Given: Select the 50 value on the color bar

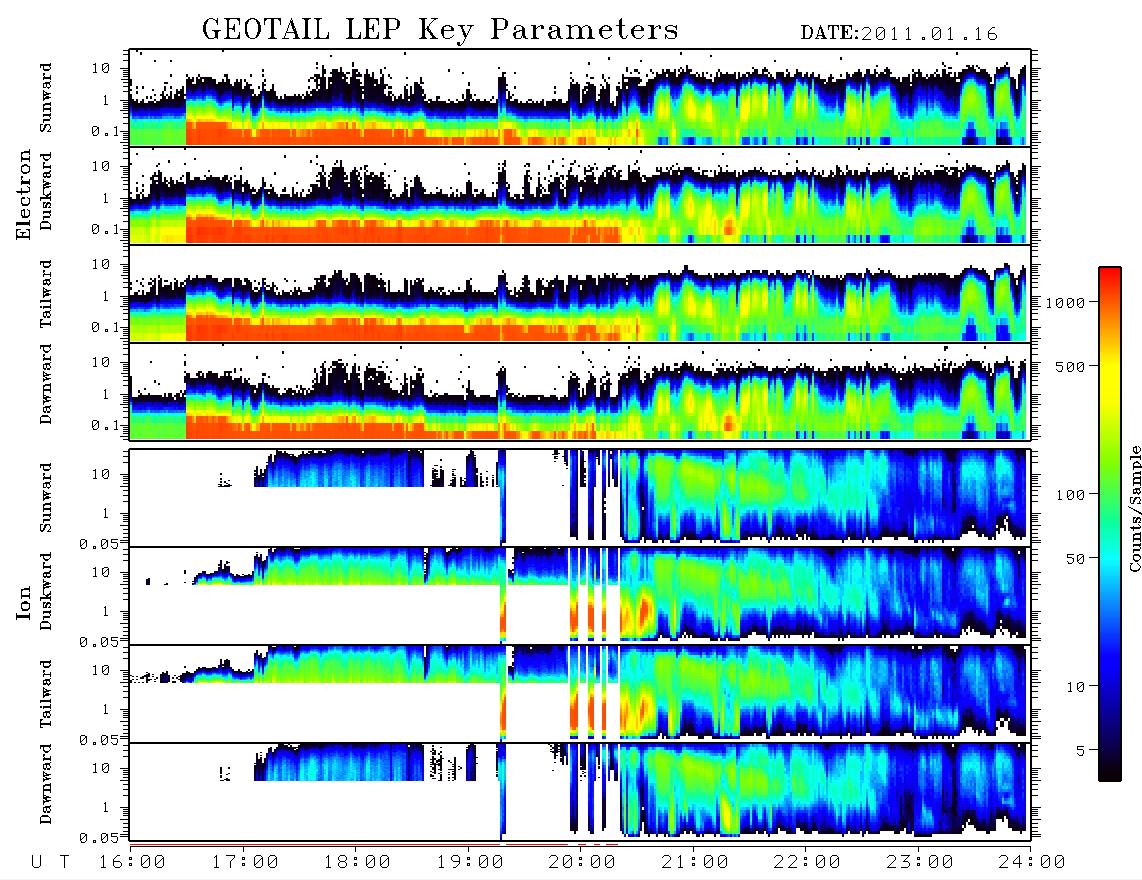Looking at the screenshot, I should click(1075, 559).
